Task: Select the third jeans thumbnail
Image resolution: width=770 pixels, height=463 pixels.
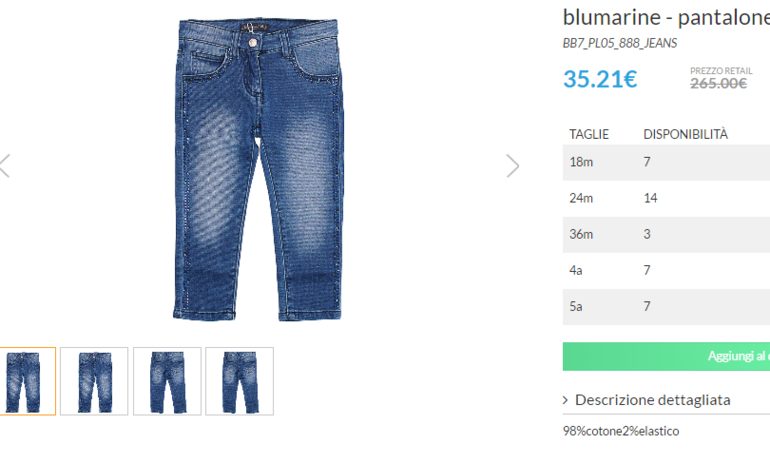Action: 167,381
